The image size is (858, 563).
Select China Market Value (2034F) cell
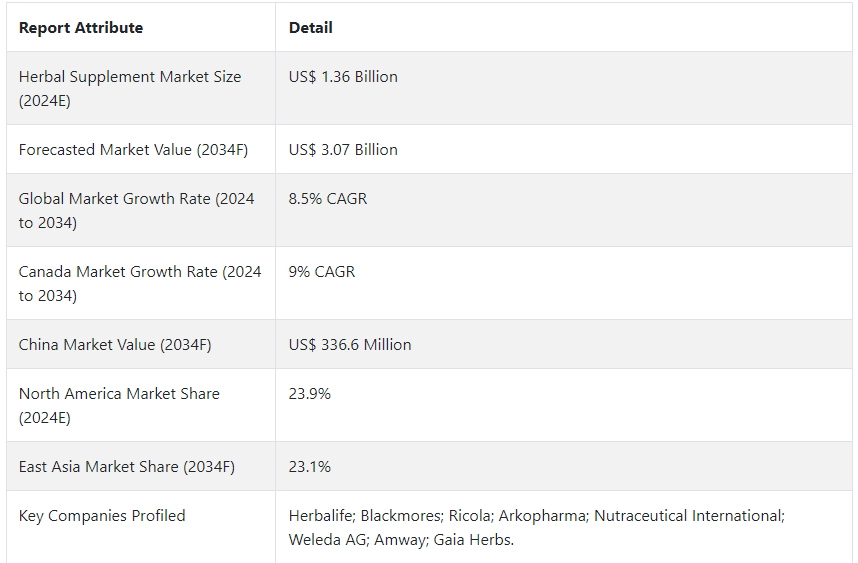[141, 344]
